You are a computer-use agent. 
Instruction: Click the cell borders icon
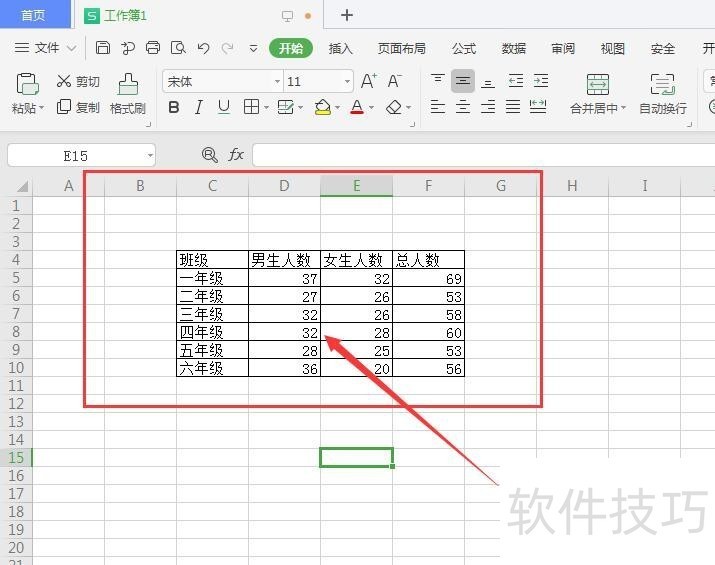pos(251,107)
